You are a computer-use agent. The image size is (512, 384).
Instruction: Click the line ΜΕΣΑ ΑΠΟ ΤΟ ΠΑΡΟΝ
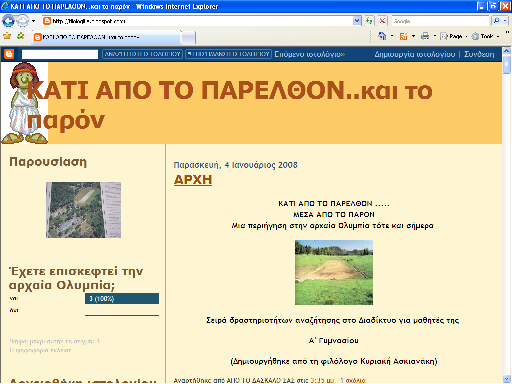pos(334,214)
